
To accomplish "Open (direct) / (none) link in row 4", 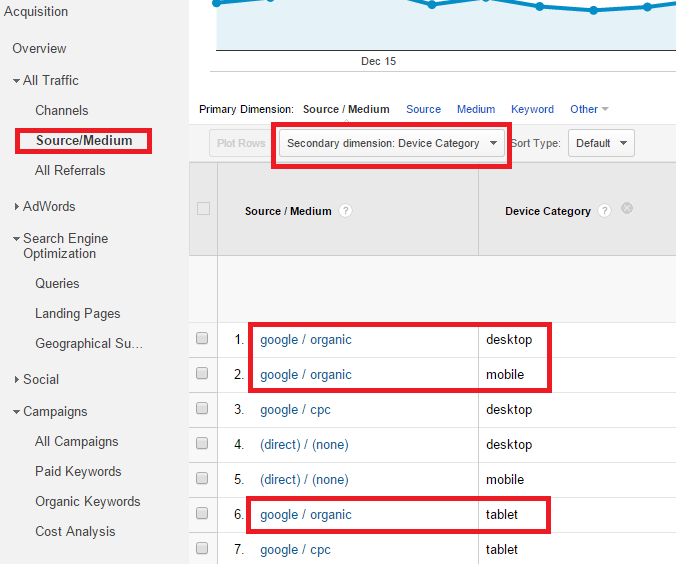I will click(x=304, y=445).
